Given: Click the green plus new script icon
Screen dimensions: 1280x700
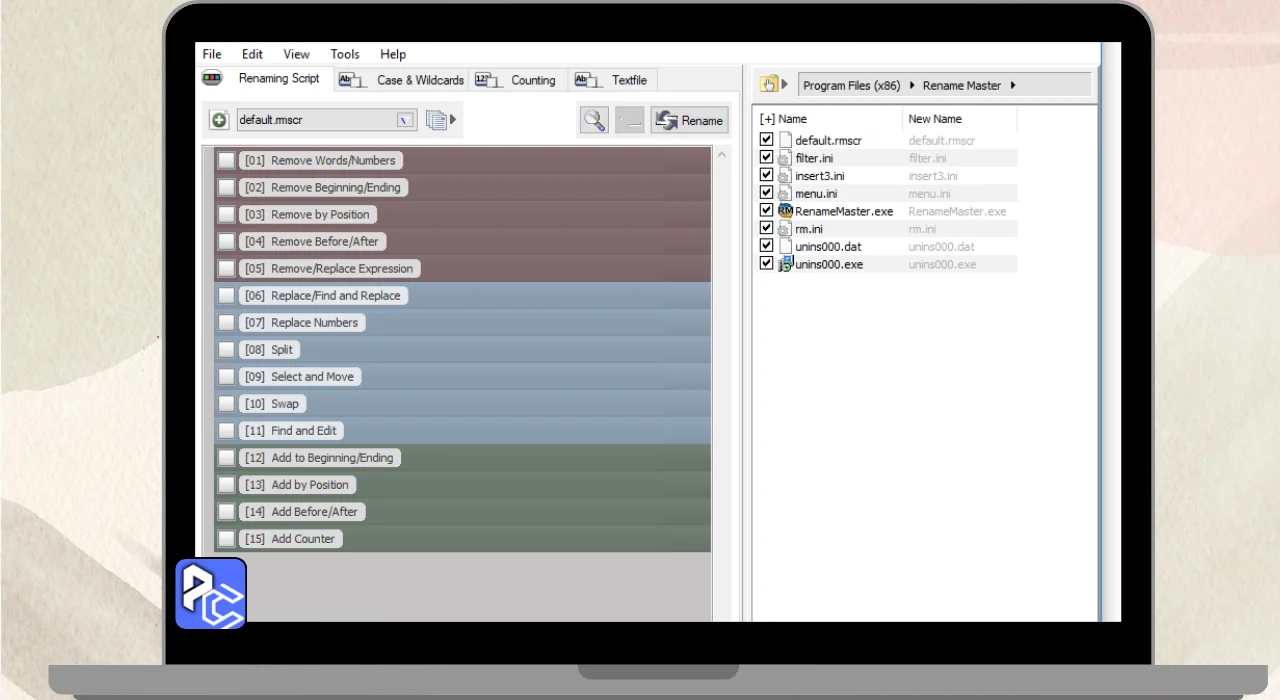Looking at the screenshot, I should (x=220, y=120).
